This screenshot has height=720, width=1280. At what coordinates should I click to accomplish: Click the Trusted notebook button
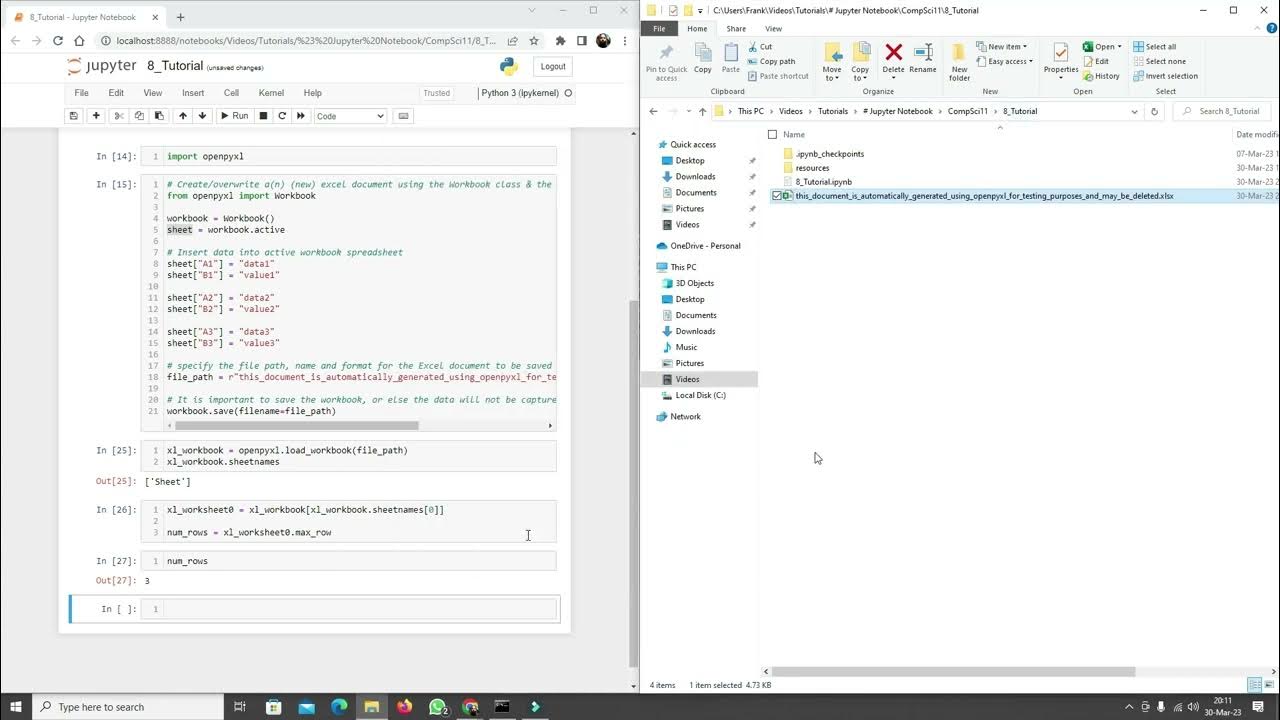tap(437, 93)
